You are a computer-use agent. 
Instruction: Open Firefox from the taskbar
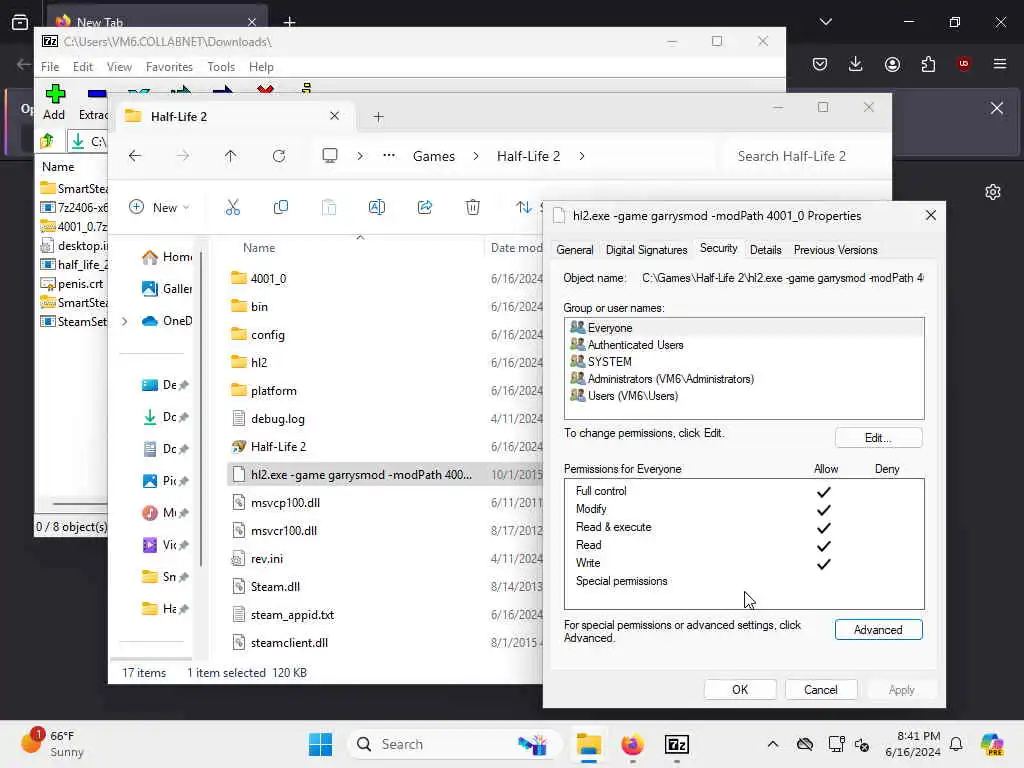click(x=632, y=744)
